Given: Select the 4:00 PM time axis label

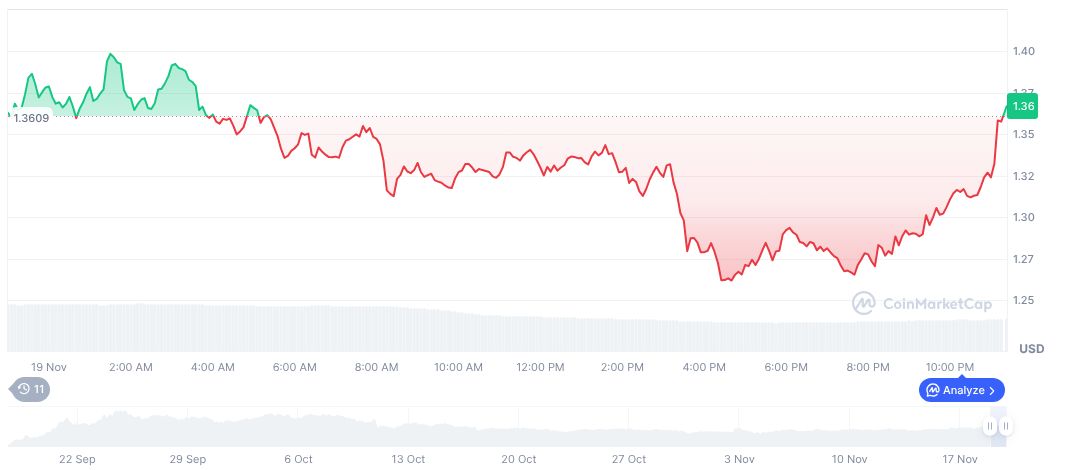Looking at the screenshot, I should (704, 367).
